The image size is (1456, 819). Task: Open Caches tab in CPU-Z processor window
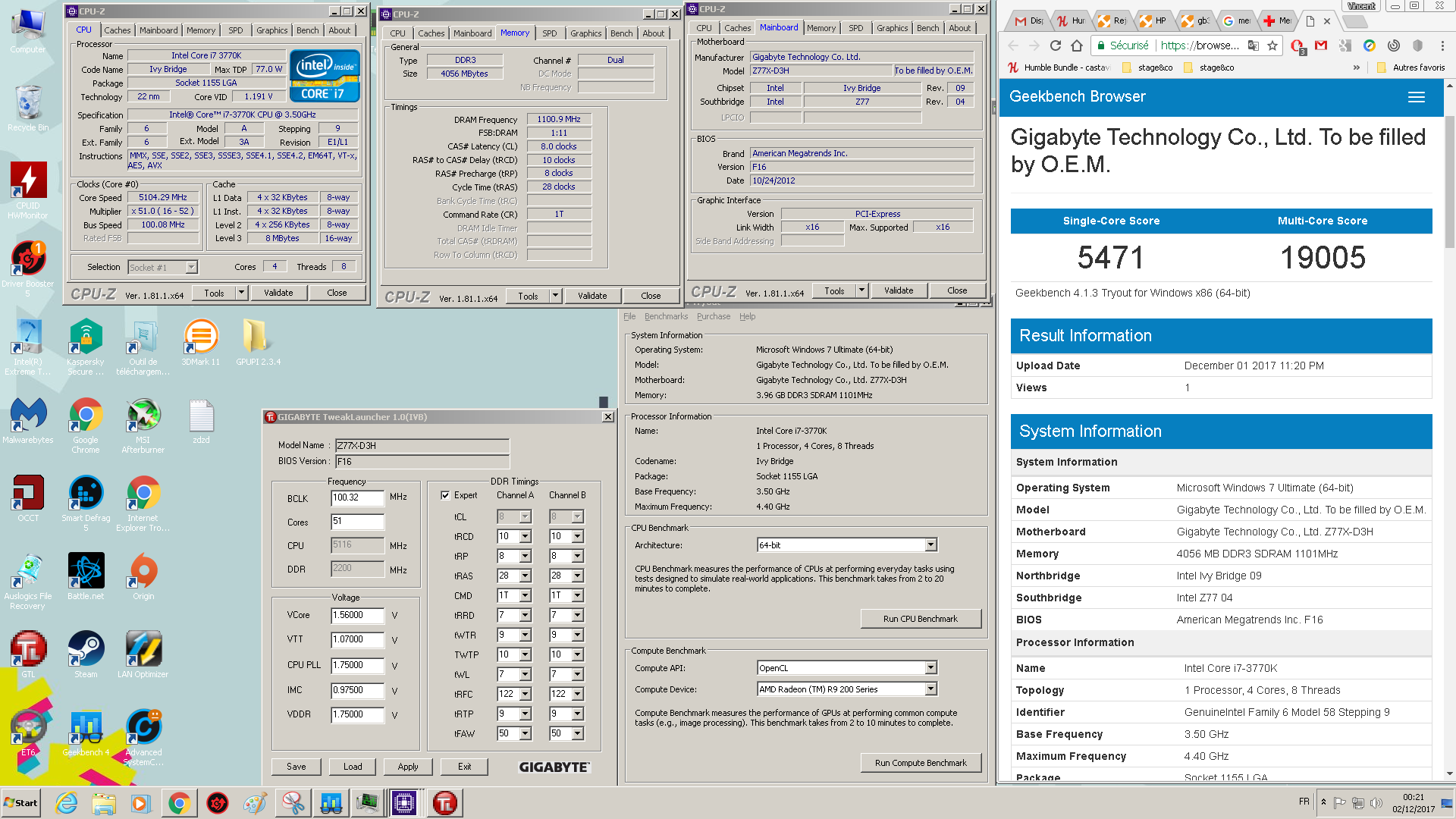pyautogui.click(x=117, y=30)
